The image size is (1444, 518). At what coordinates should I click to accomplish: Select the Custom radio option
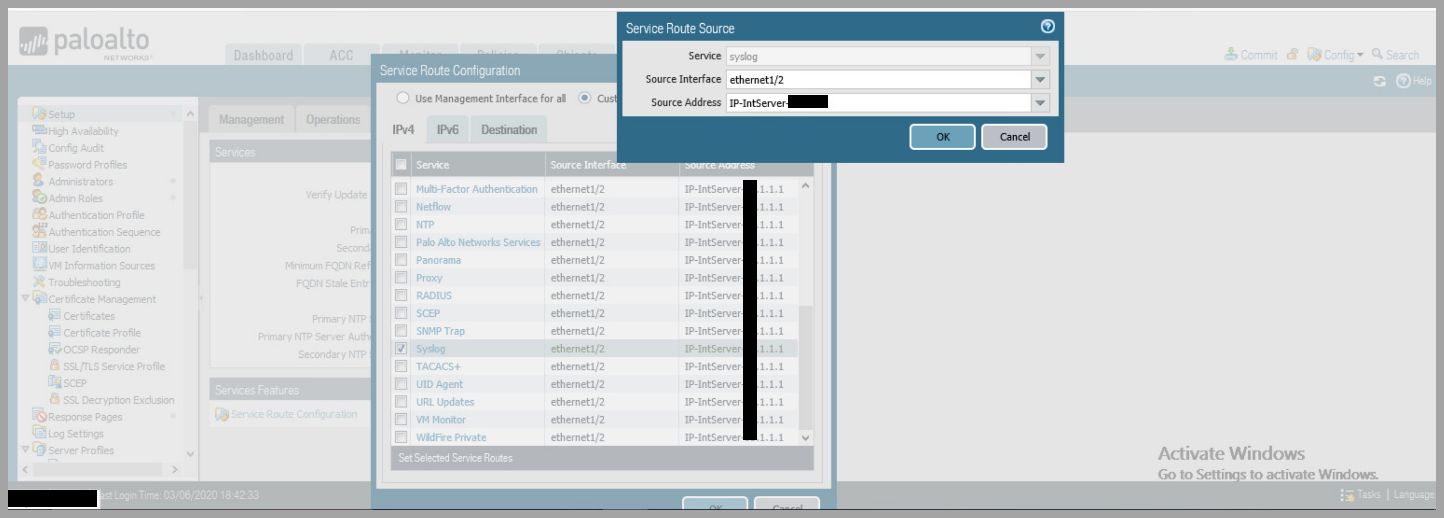pyautogui.click(x=585, y=98)
